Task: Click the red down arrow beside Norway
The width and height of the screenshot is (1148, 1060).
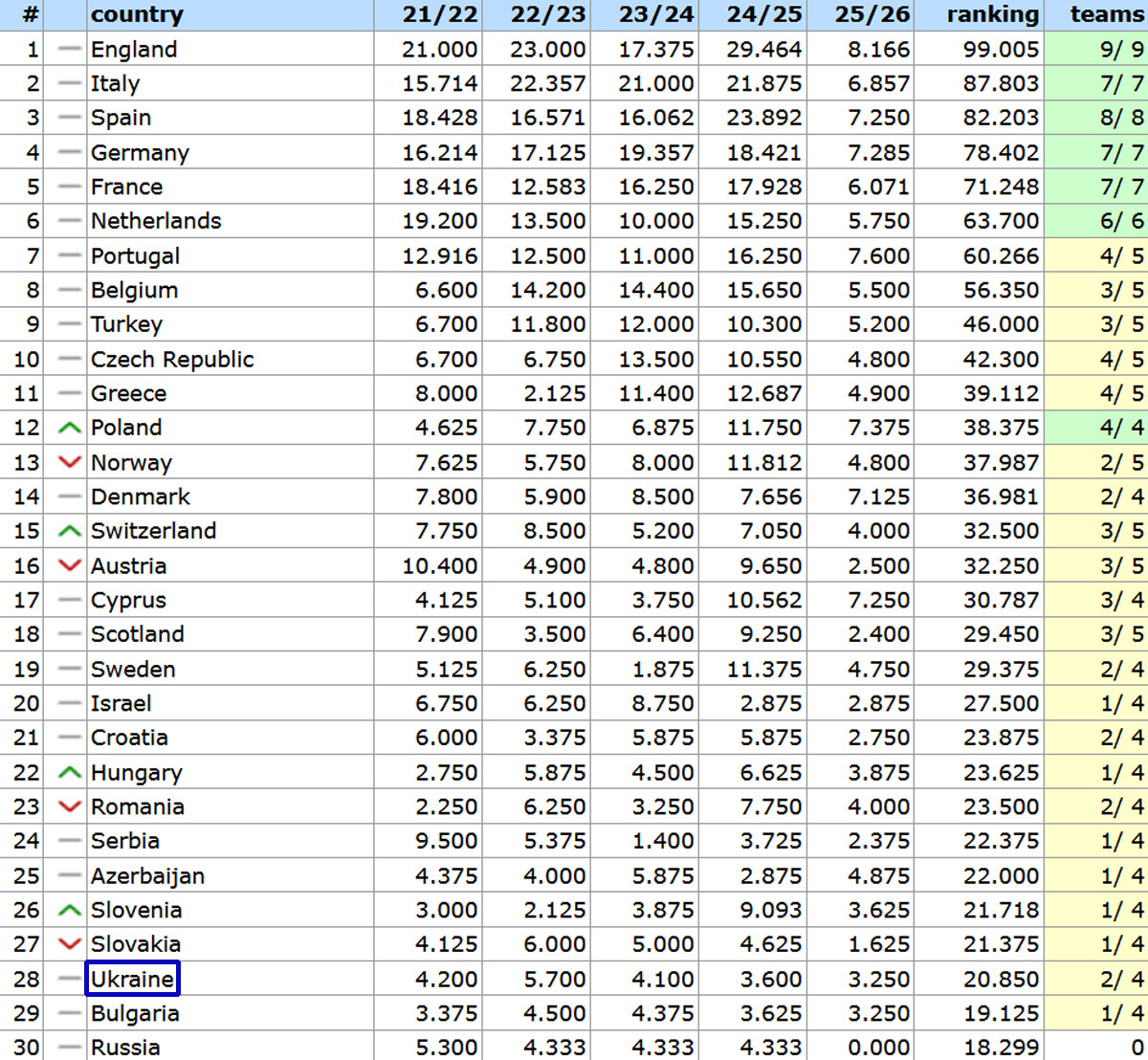Action: click(69, 463)
